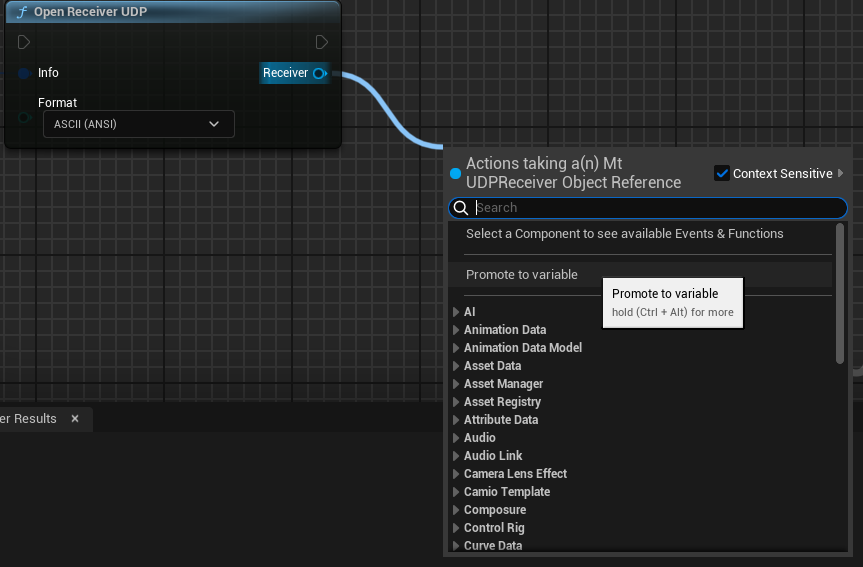The image size is (863, 567).
Task: Click the blue object pin icon in the actions header
Action: pyautogui.click(x=456, y=173)
